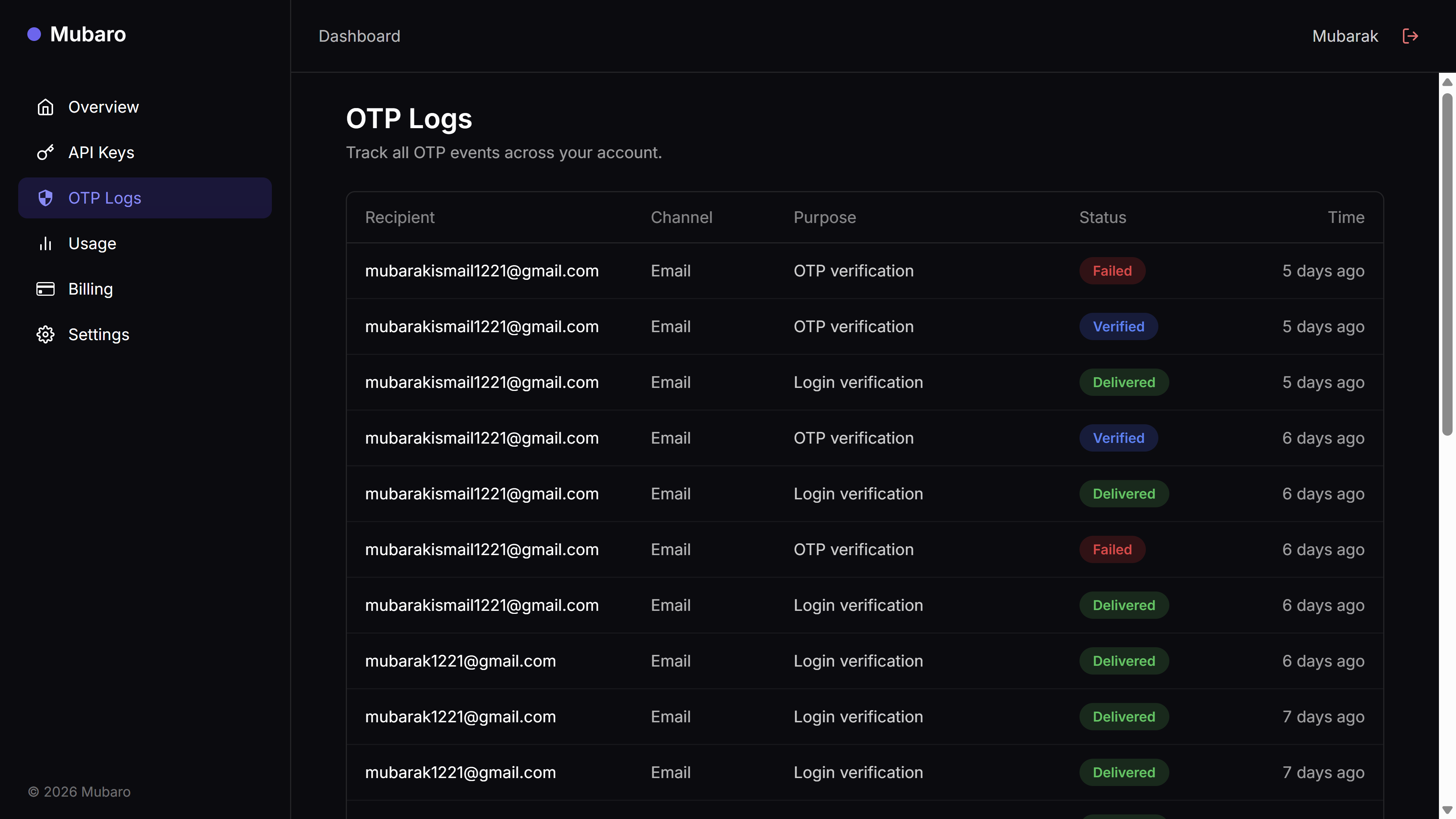Click the Verified badge dated 5 days ago
1456x819 pixels.
(x=1119, y=327)
